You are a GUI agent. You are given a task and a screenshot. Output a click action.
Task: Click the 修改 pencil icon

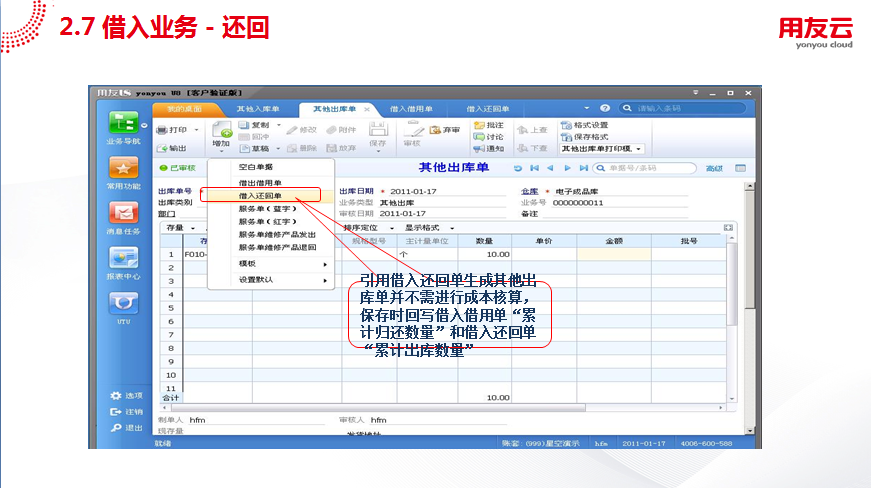tap(292, 130)
